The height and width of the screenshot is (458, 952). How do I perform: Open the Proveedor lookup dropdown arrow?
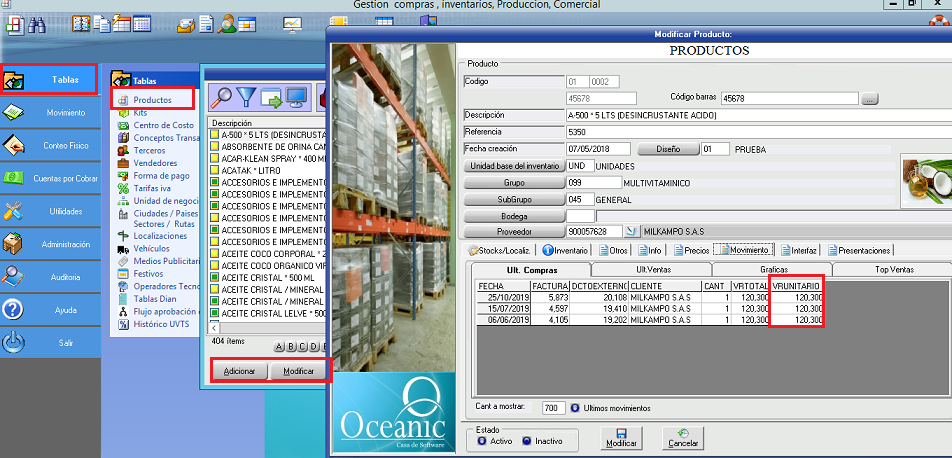630,231
